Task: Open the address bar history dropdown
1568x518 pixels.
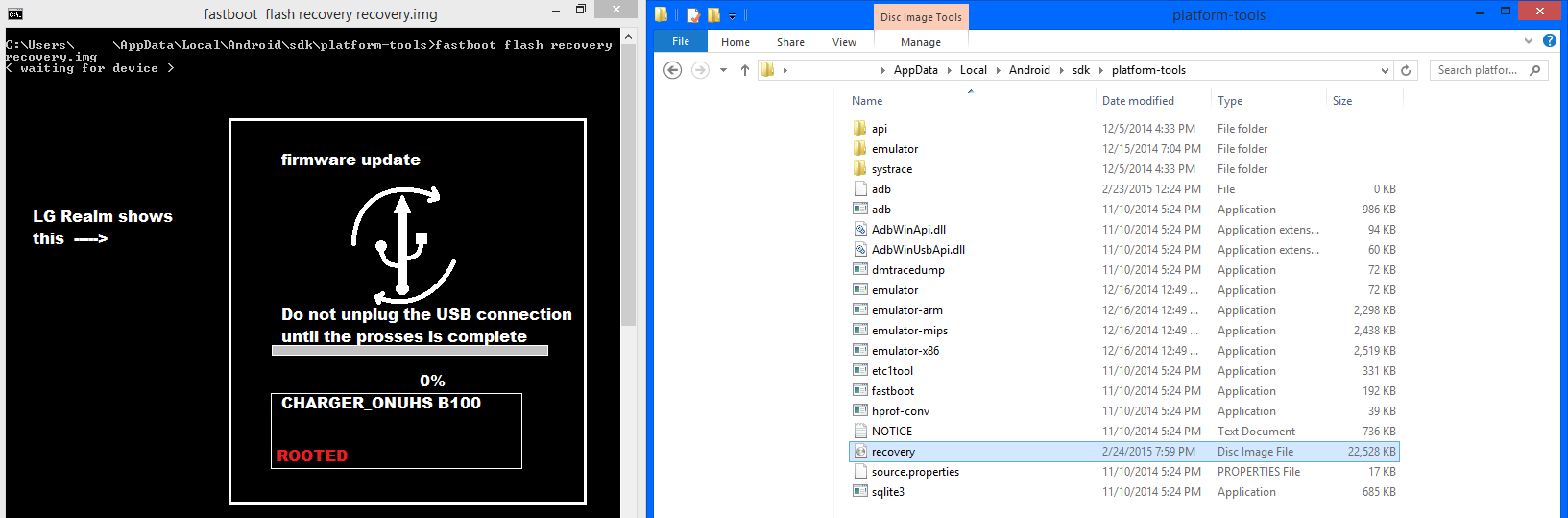Action: pyautogui.click(x=1384, y=70)
